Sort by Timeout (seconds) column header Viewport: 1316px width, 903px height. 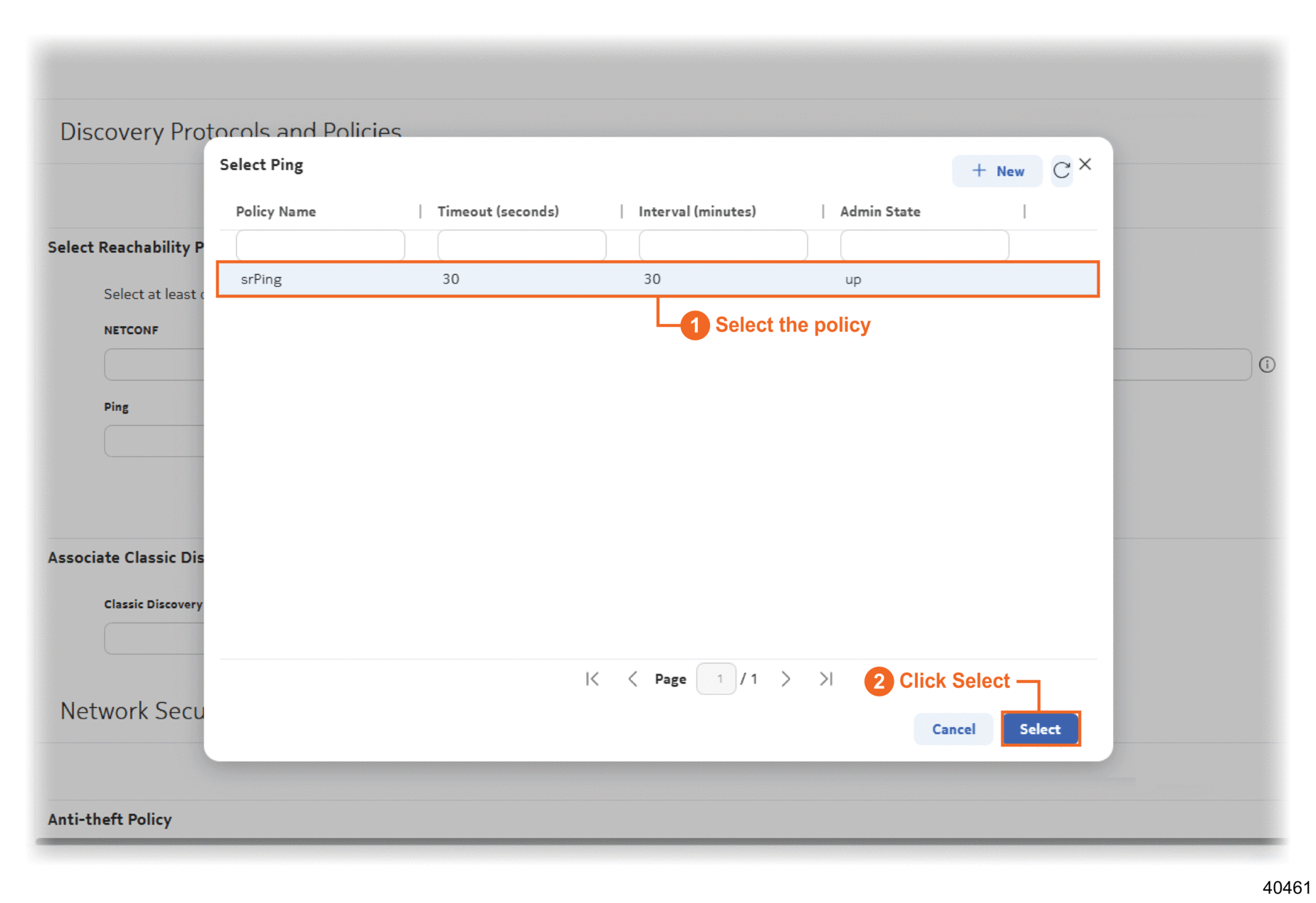tap(498, 212)
